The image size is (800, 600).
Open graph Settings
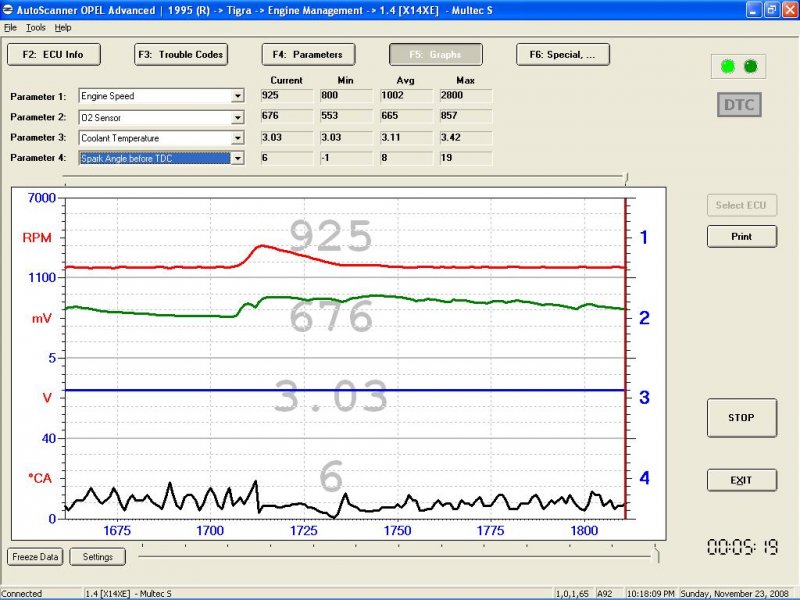pyautogui.click(x=97, y=557)
